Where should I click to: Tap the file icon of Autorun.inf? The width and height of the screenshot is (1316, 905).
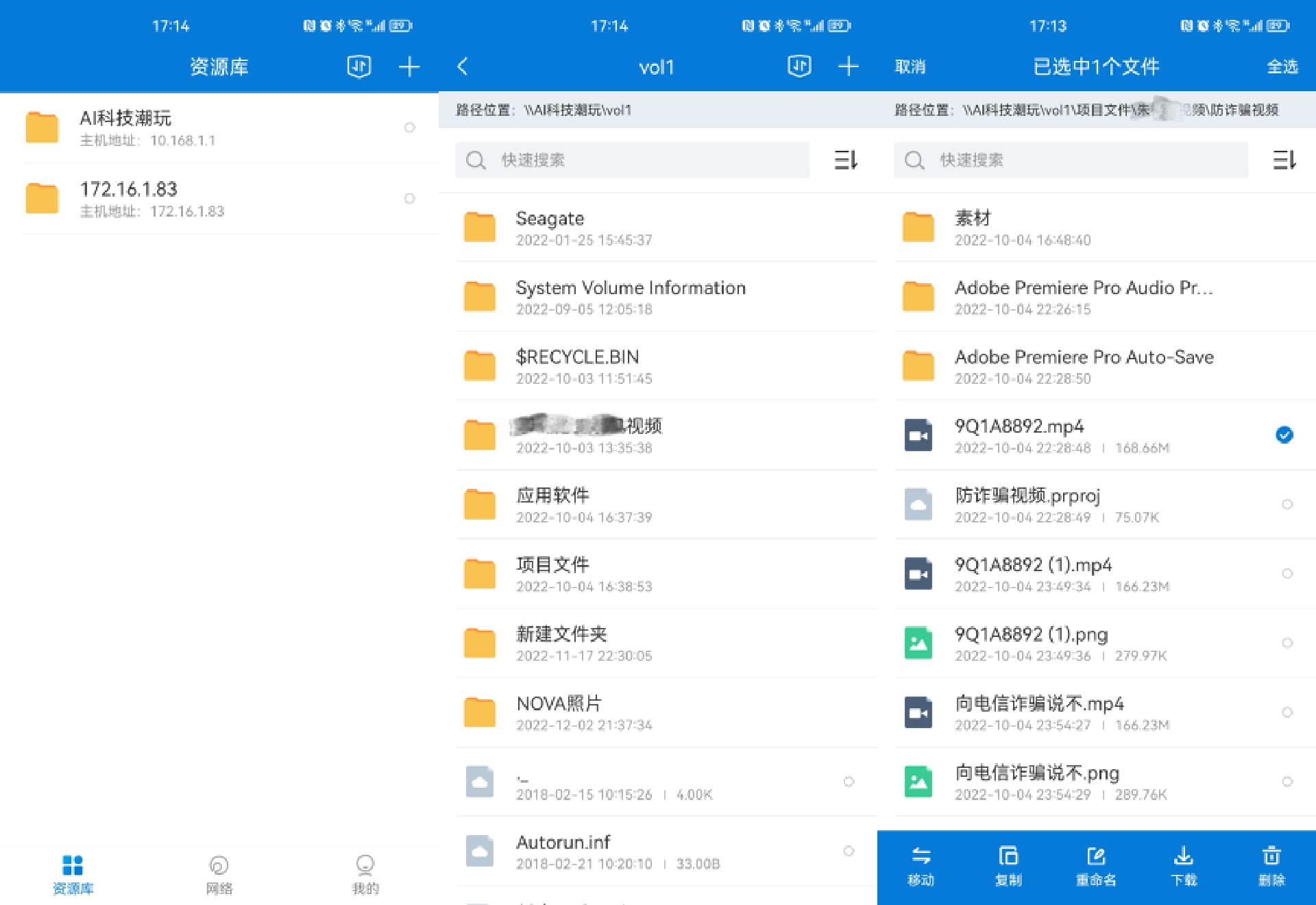click(480, 851)
